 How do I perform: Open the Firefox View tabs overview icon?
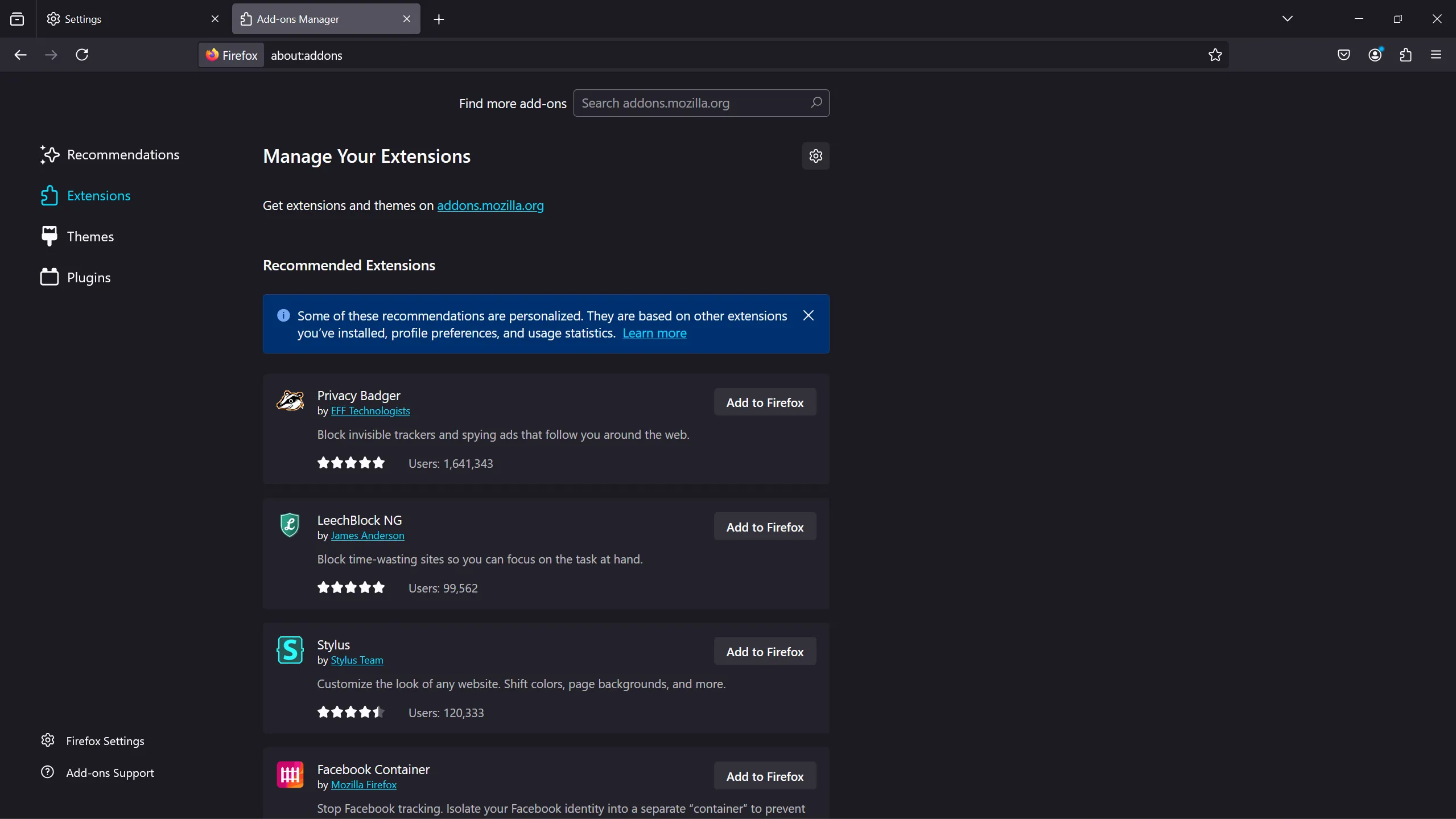pos(17,19)
